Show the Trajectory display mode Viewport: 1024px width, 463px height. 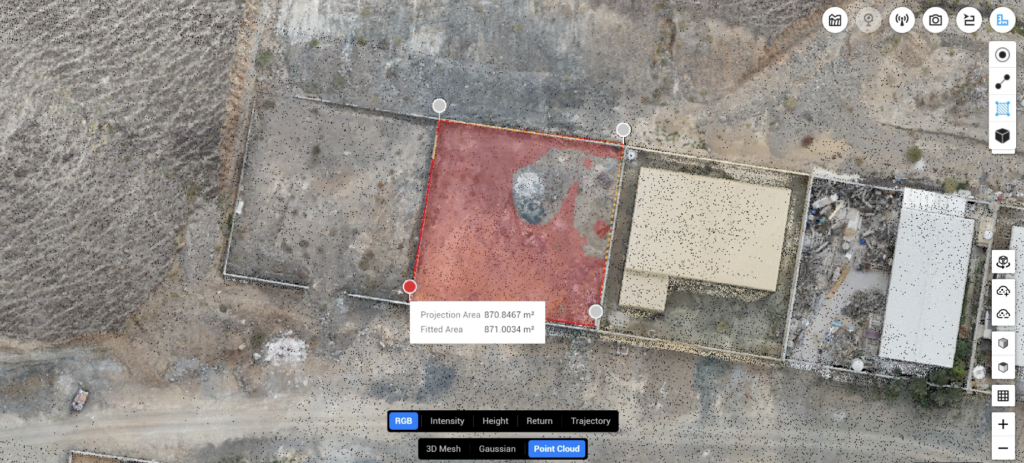click(x=590, y=421)
